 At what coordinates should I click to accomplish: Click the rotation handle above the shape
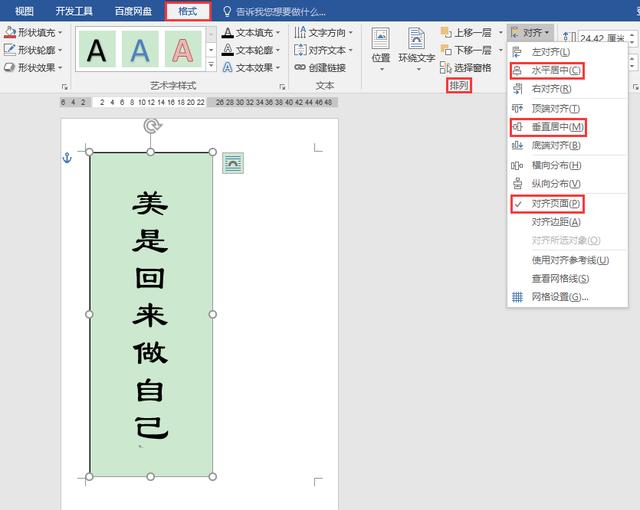(152, 126)
